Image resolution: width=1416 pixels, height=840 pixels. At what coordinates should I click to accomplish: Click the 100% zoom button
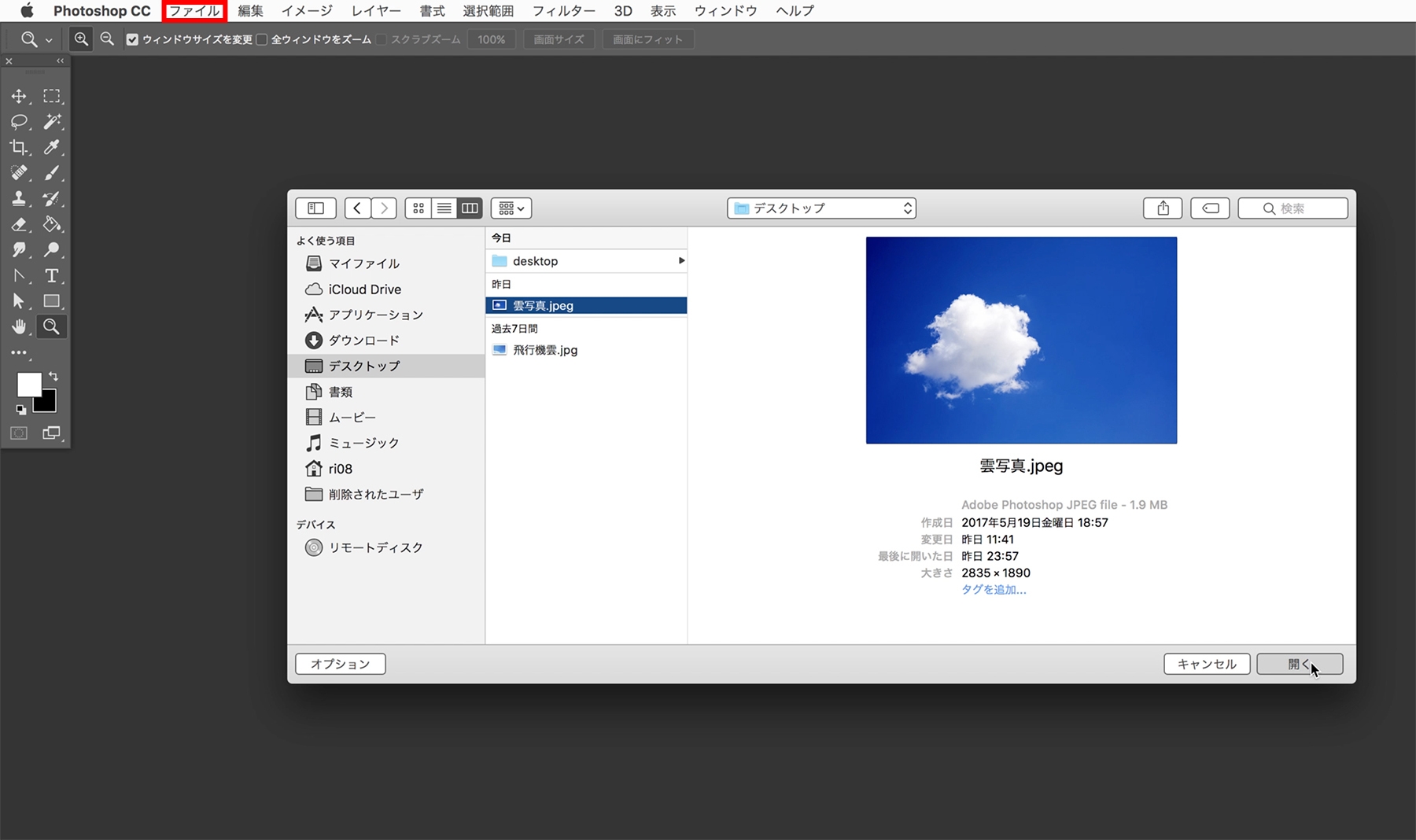click(491, 39)
